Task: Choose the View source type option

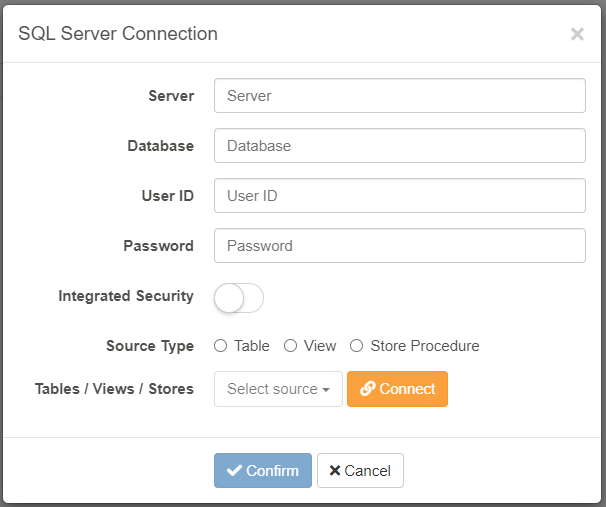Action: point(291,346)
